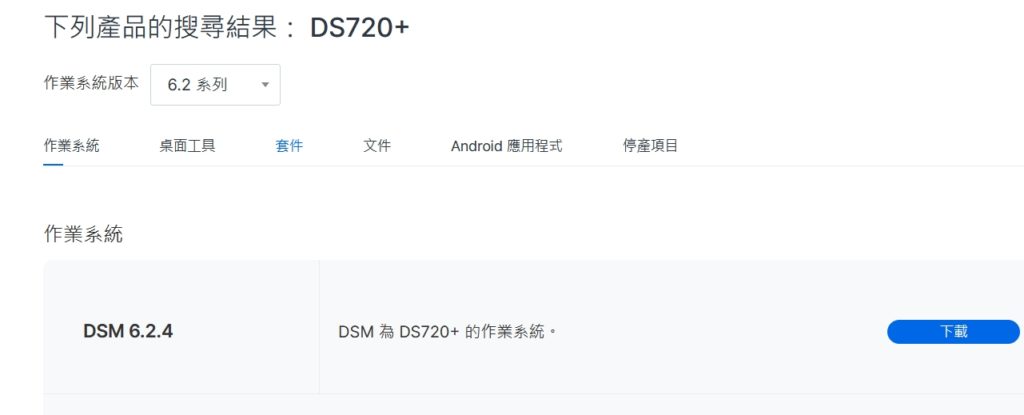Open the 套件 tab
This screenshot has width=1024, height=415.
click(289, 146)
